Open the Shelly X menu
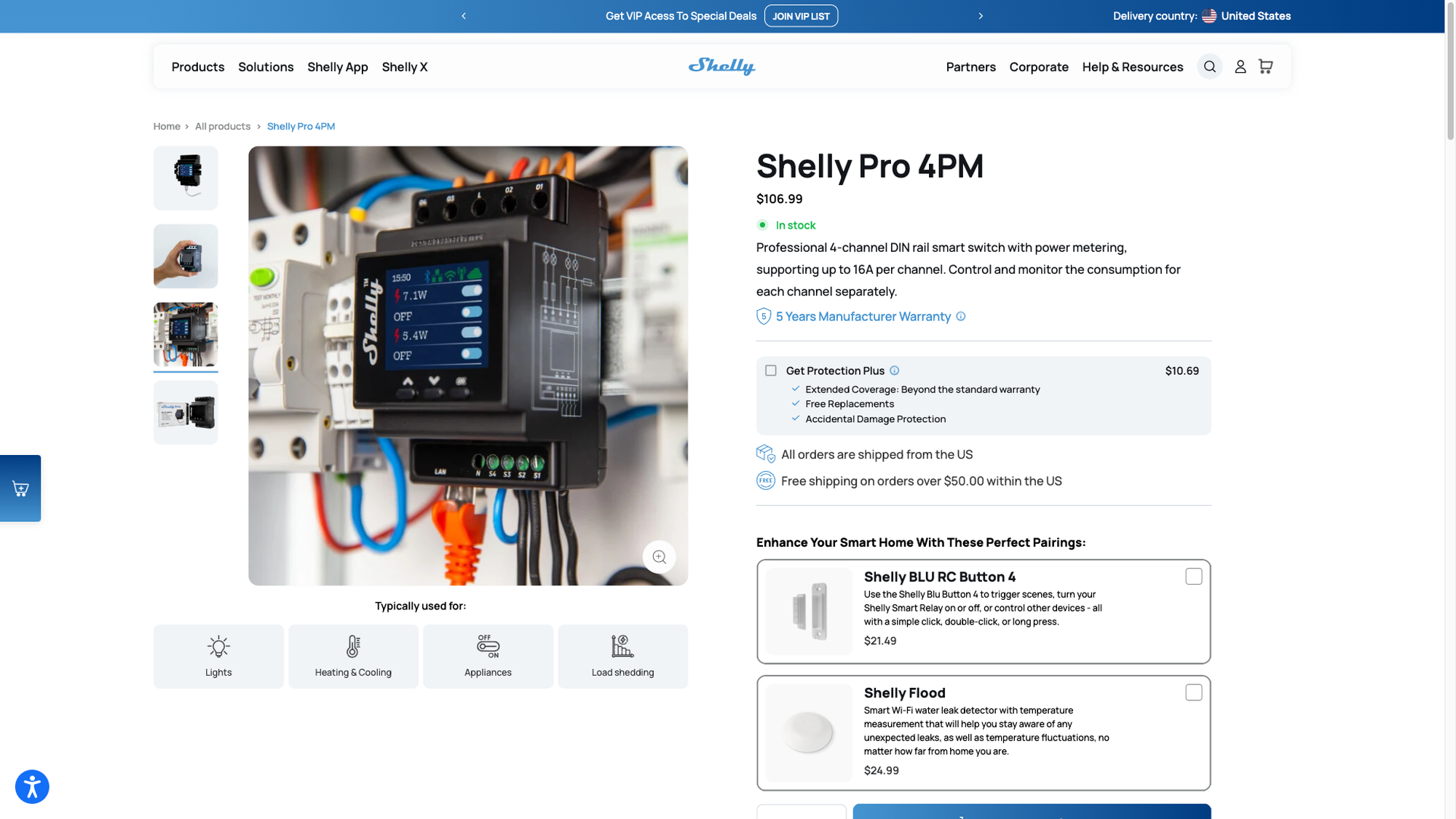Viewport: 1456px width, 819px height. (405, 67)
